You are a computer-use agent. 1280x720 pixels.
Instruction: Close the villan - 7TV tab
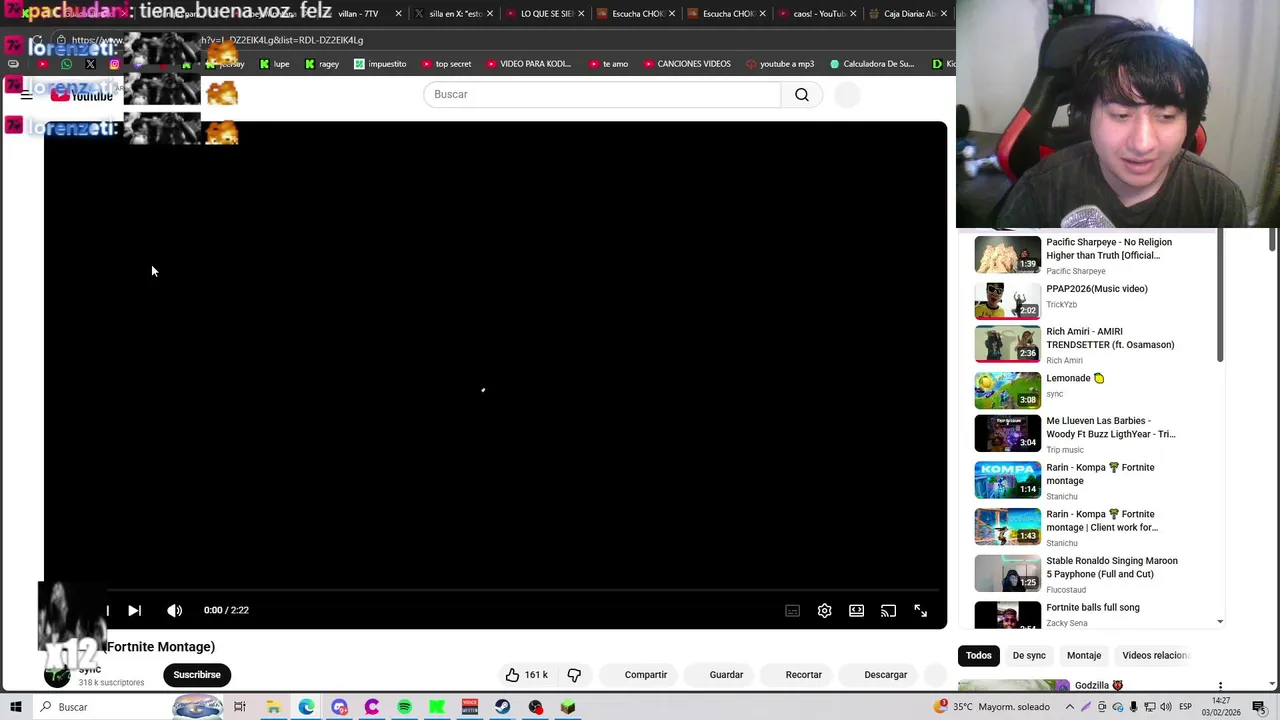(x=399, y=14)
